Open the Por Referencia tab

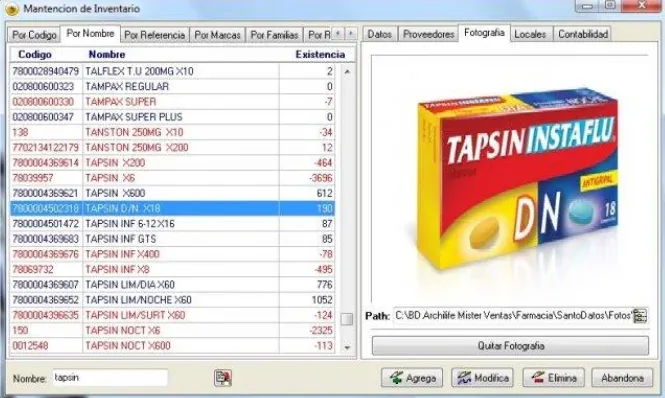(x=154, y=35)
